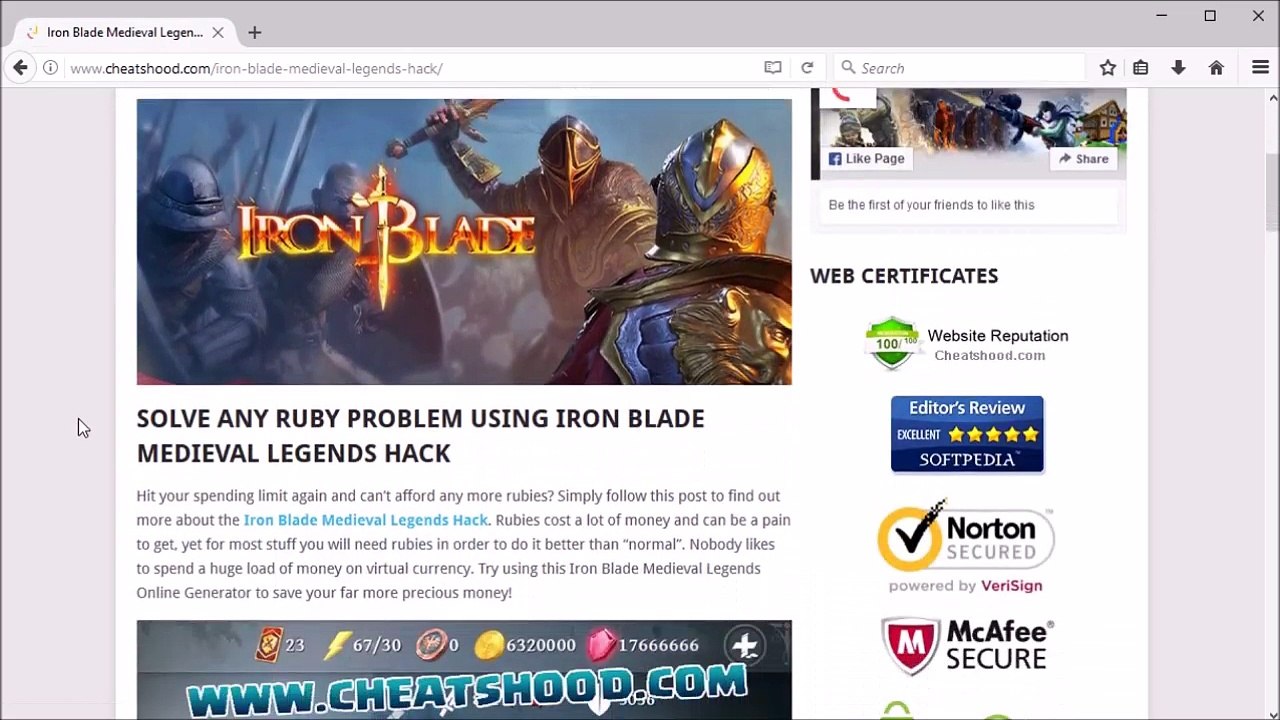Open the hamburger menu icon
This screenshot has height=720, width=1280.
1260,68
